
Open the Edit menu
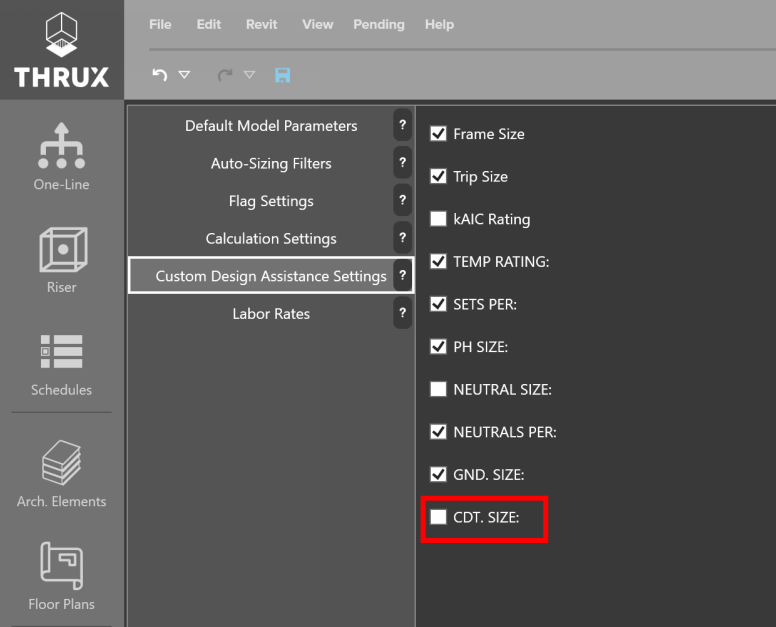click(x=209, y=24)
